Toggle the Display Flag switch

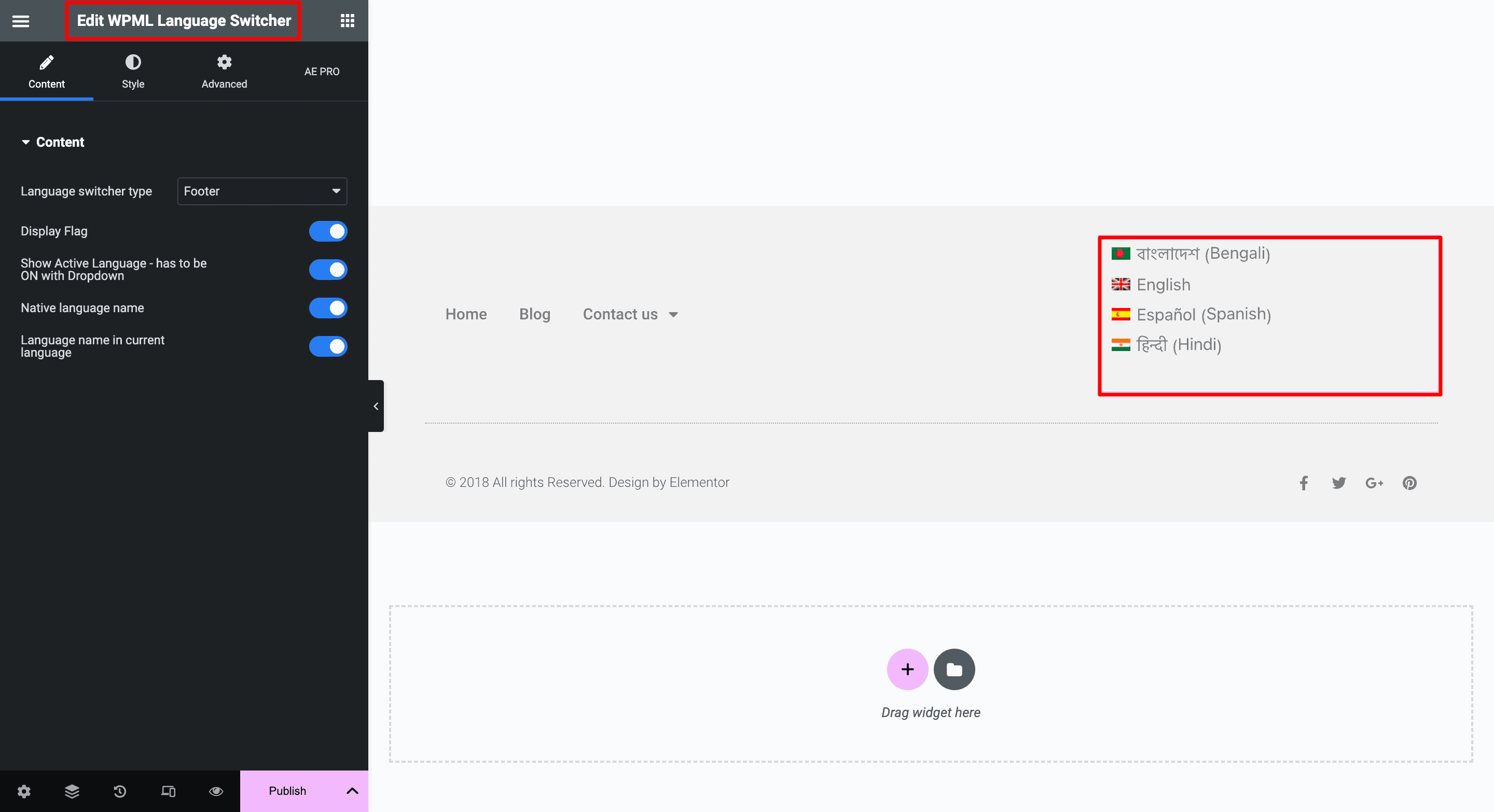[x=328, y=231]
